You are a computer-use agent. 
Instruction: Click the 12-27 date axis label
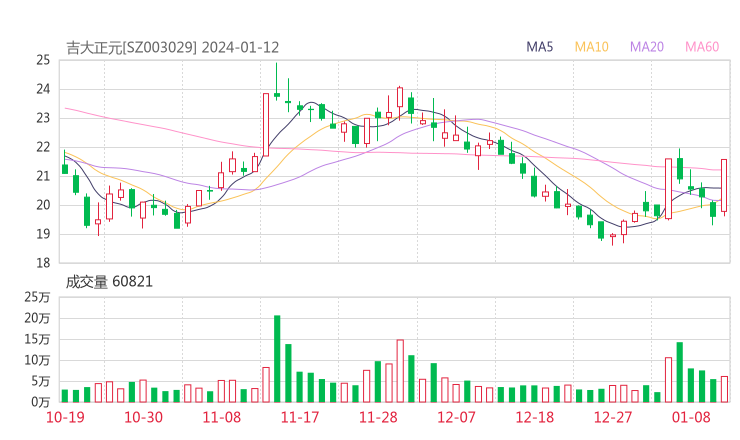pyautogui.click(x=613, y=417)
